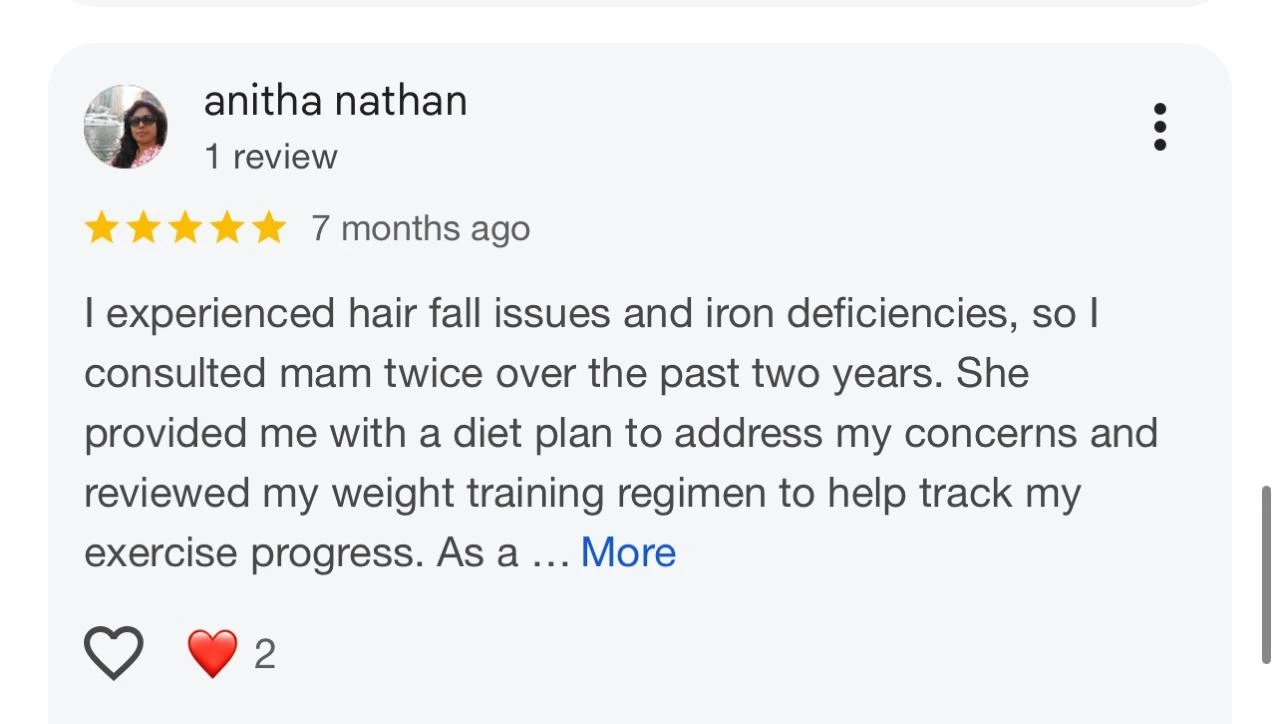The height and width of the screenshot is (724, 1280).
Task: Click the reviewer name anitha nathan
Action: click(335, 101)
